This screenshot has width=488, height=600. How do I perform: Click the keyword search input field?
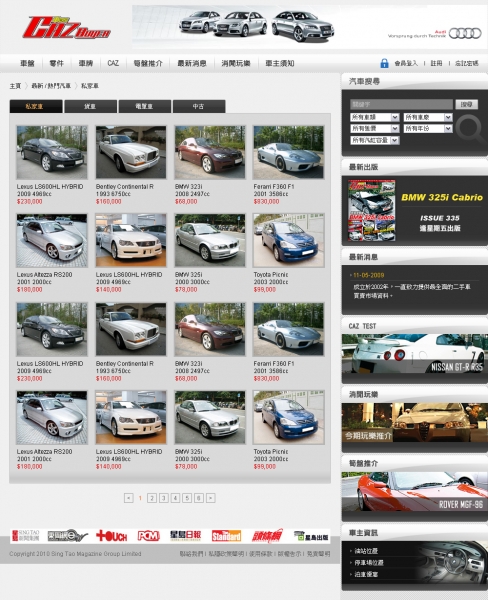(x=401, y=104)
